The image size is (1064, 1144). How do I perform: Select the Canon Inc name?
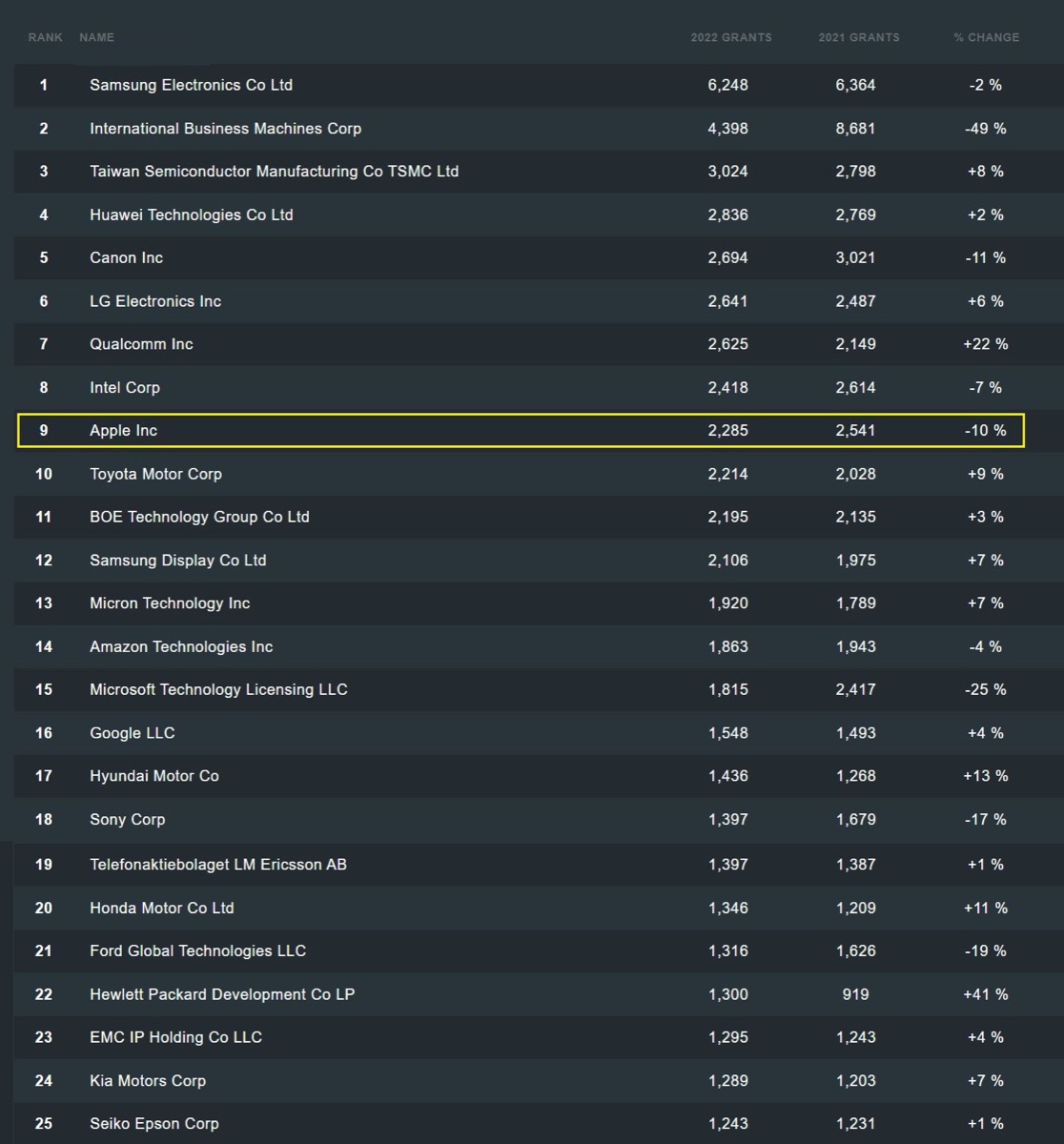126,257
